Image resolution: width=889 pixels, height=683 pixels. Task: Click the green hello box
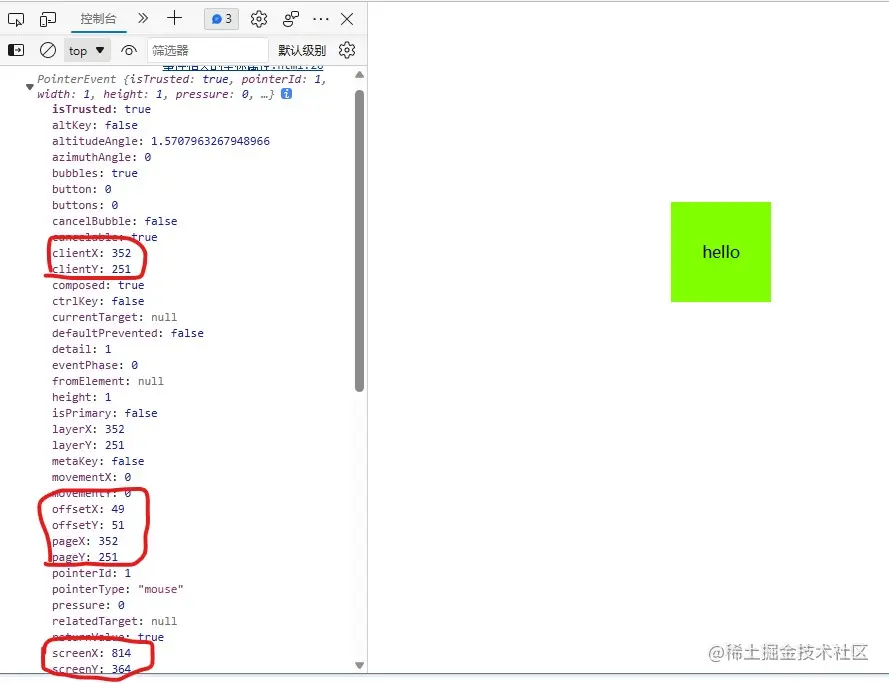(721, 252)
